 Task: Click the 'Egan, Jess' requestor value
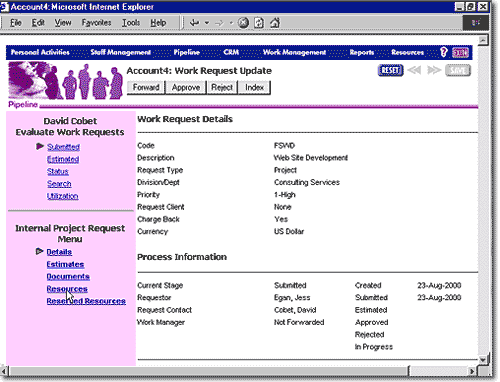pos(292,298)
